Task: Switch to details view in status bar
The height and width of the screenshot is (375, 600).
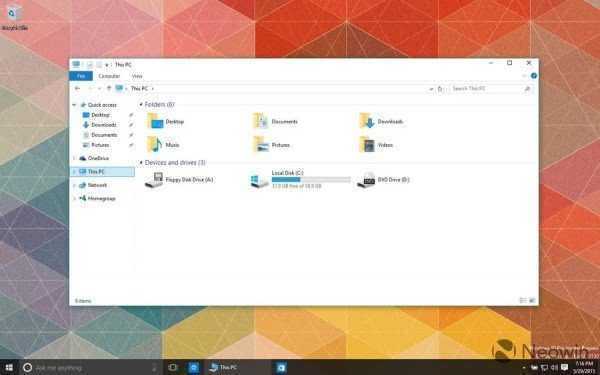Action: (523, 301)
